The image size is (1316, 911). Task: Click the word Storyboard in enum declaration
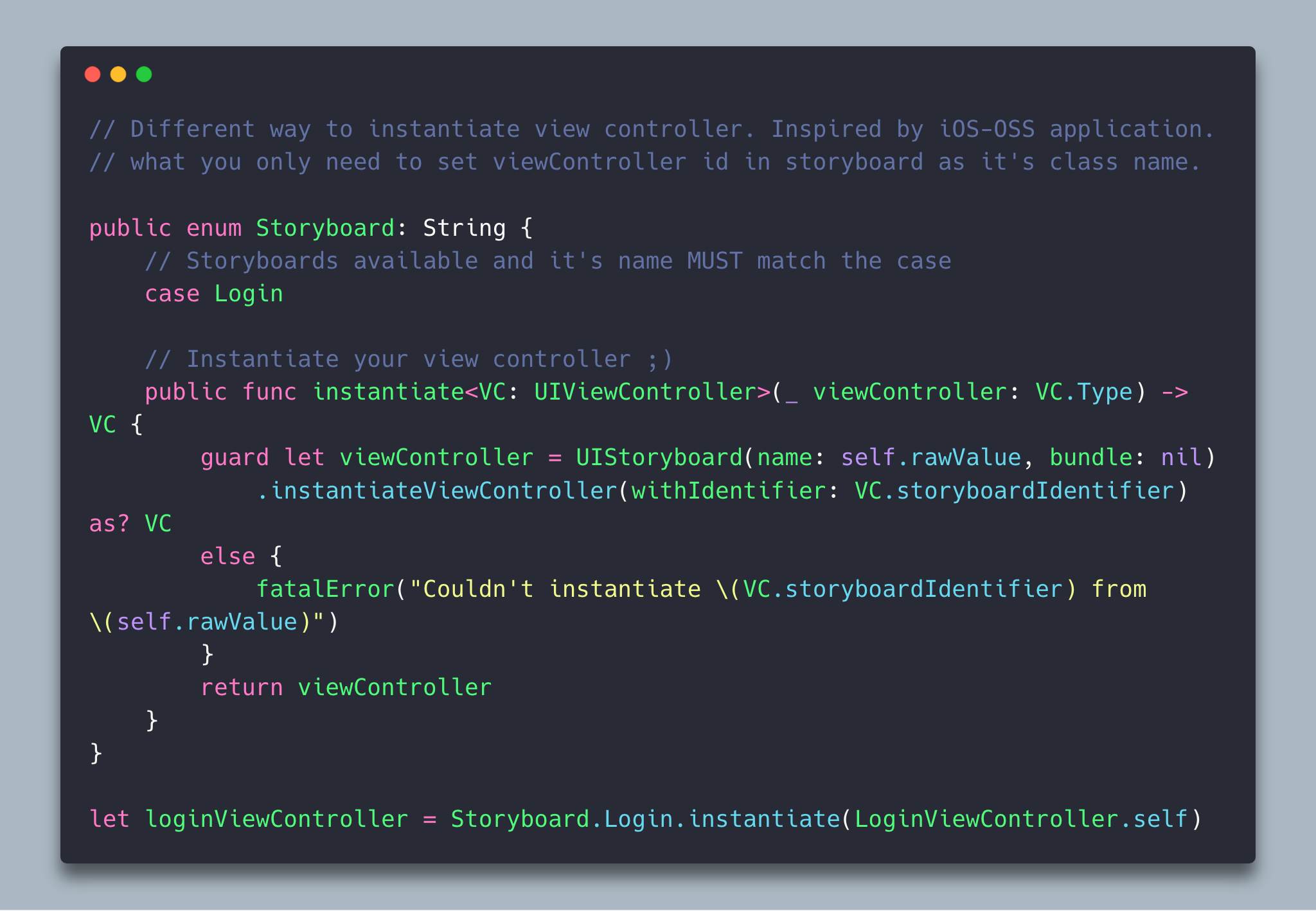pyautogui.click(x=325, y=228)
